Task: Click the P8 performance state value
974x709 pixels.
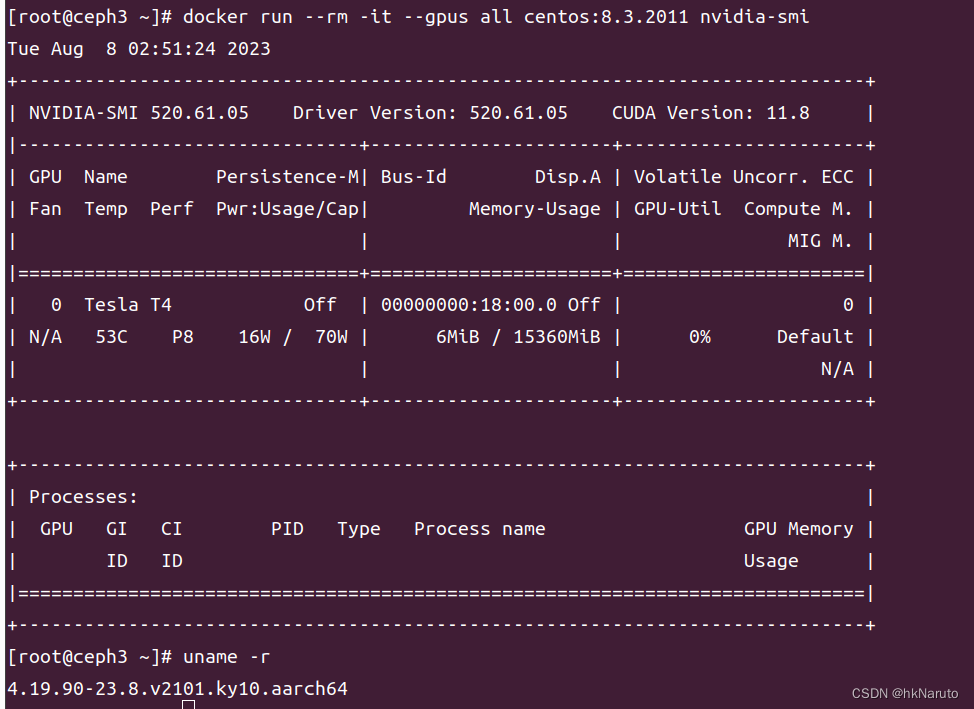Action: [182, 336]
